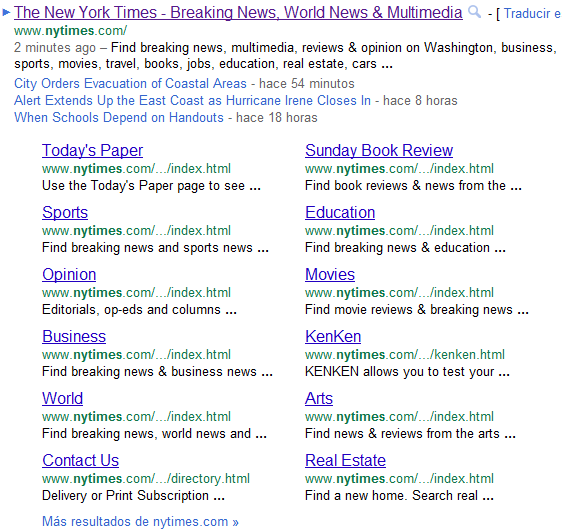This screenshot has height=530, width=562.
Task: Open the Sports section link
Action: [65, 213]
